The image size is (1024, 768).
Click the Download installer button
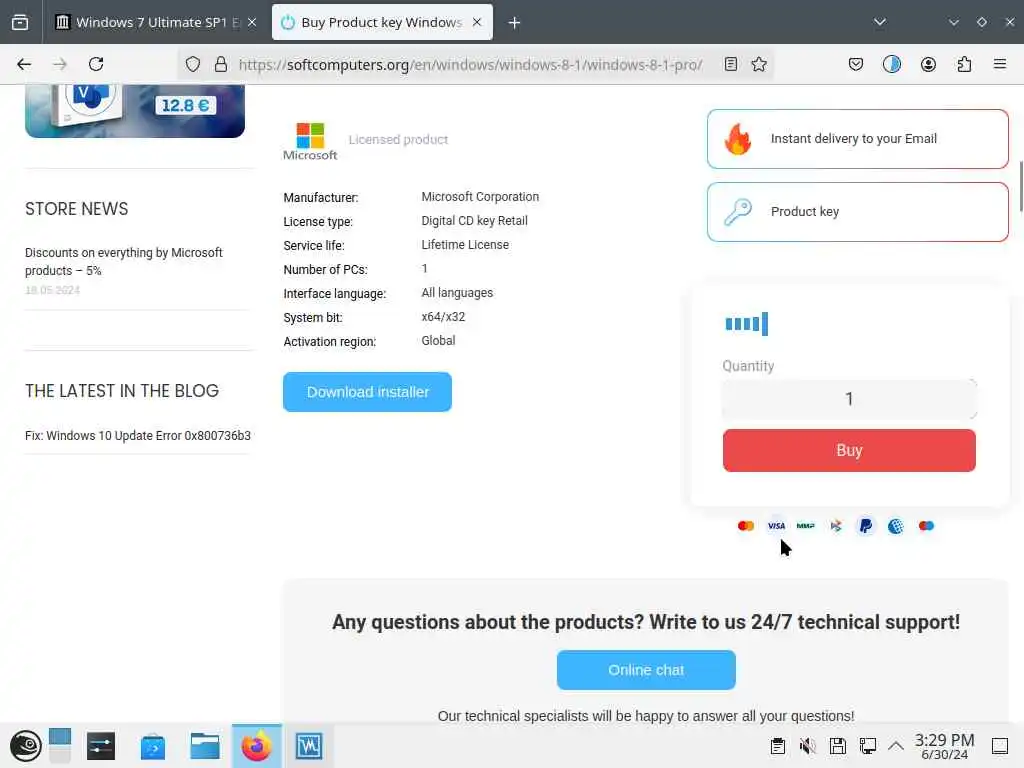(367, 392)
